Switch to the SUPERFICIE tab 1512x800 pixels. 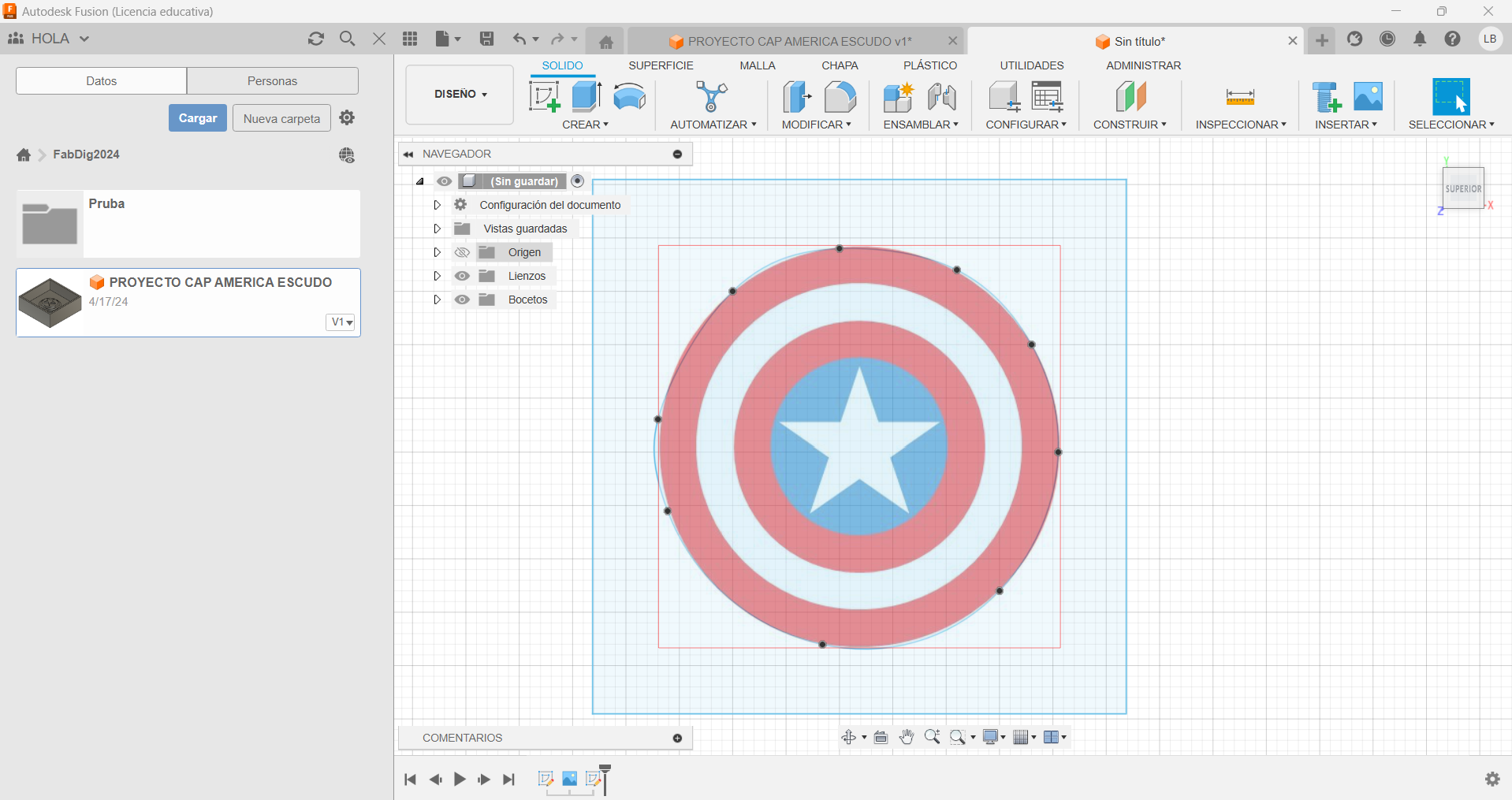point(661,65)
